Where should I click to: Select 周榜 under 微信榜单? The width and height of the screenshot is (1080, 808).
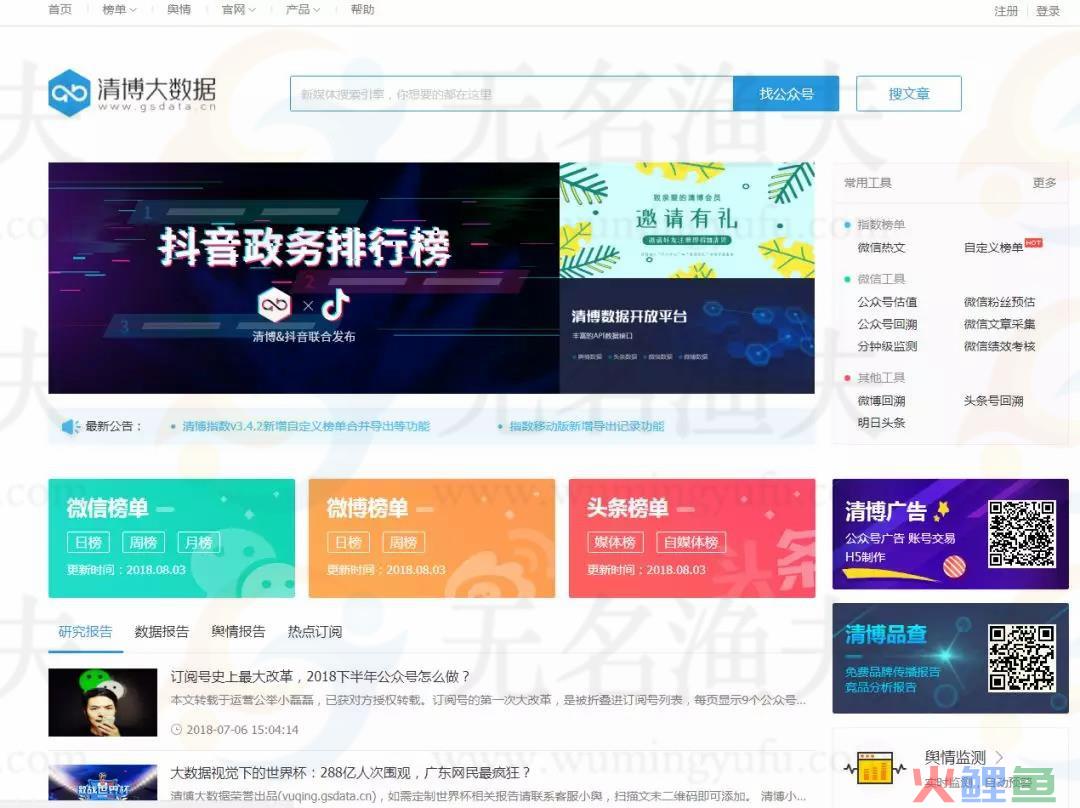tap(143, 542)
